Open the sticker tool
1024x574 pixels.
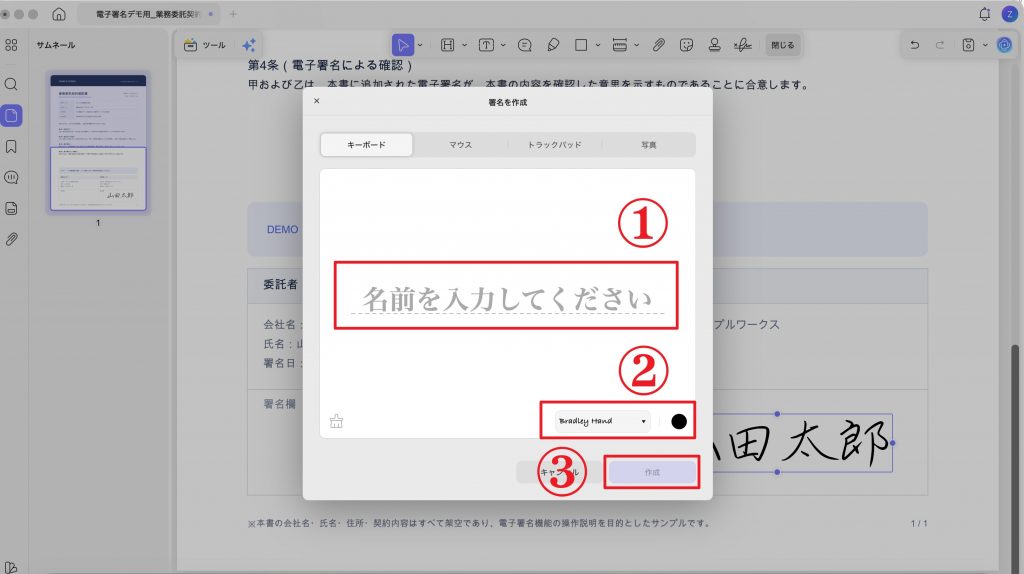pos(686,45)
